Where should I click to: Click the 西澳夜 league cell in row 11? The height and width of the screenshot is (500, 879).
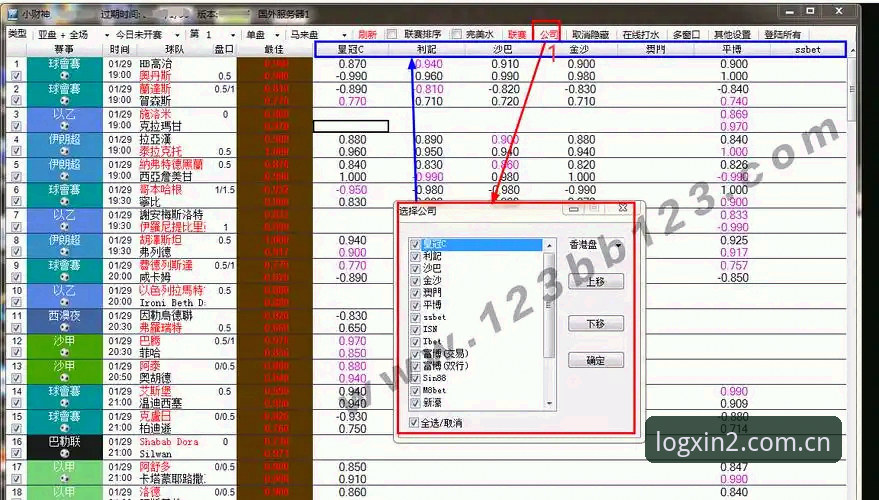(64, 322)
